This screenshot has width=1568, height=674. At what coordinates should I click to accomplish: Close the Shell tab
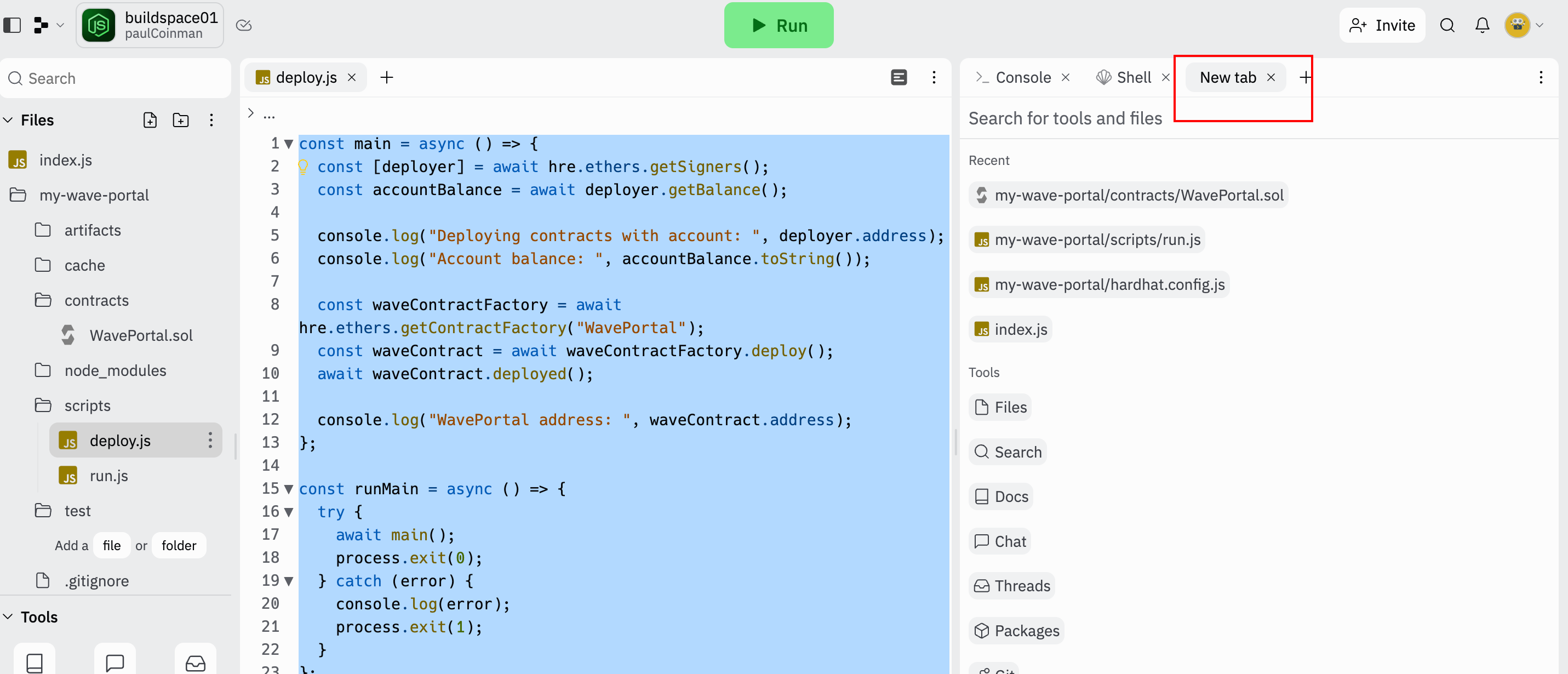click(x=1166, y=77)
